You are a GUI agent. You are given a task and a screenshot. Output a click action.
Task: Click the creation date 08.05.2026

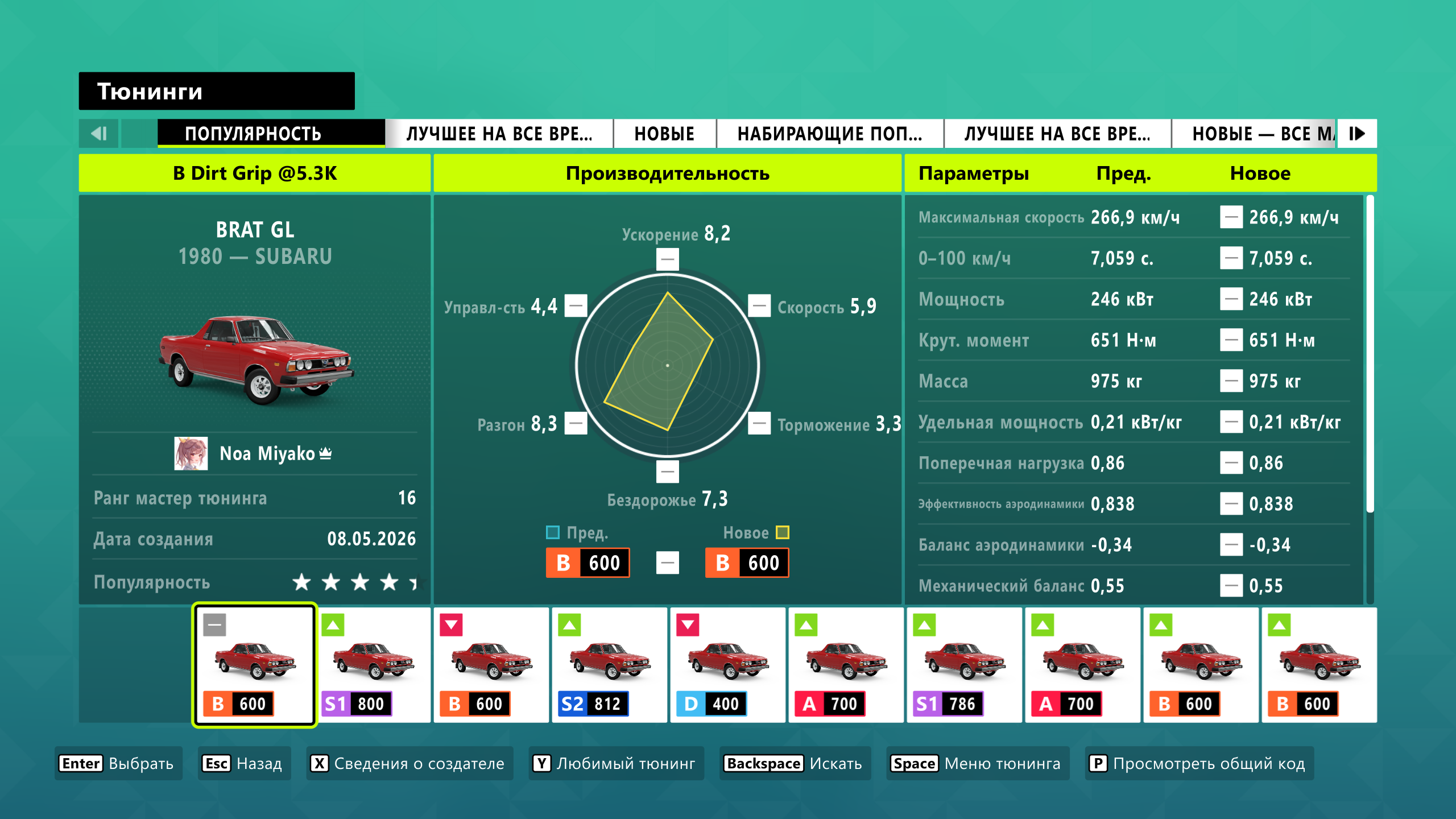point(371,539)
